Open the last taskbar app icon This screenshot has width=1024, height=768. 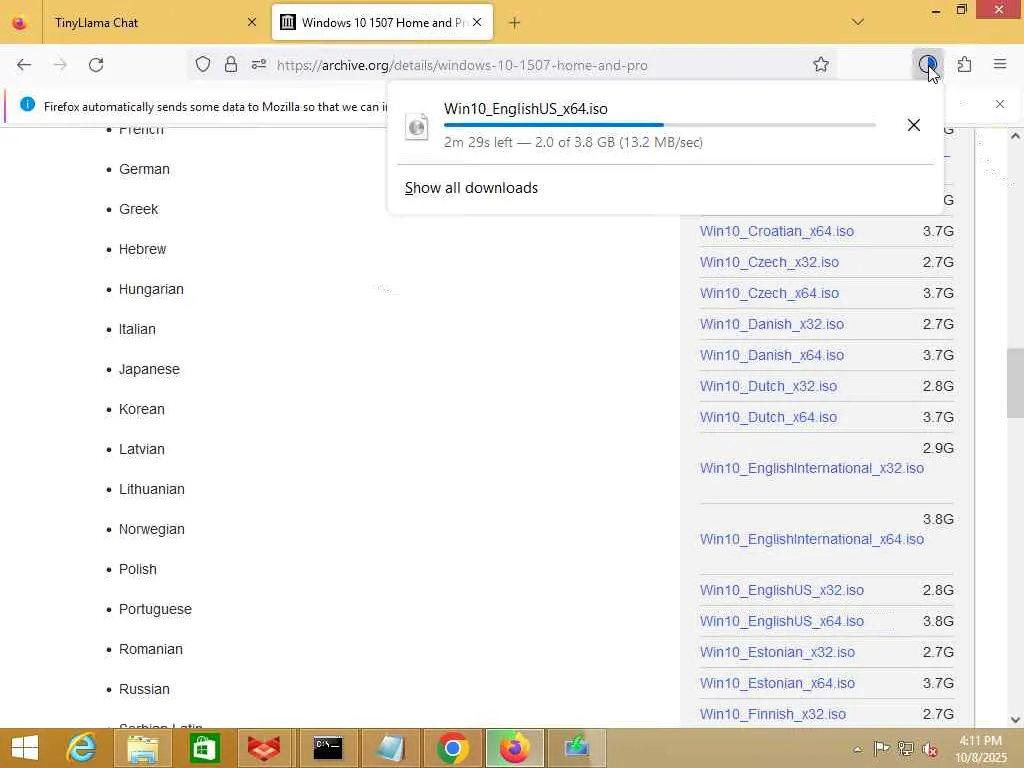point(577,748)
